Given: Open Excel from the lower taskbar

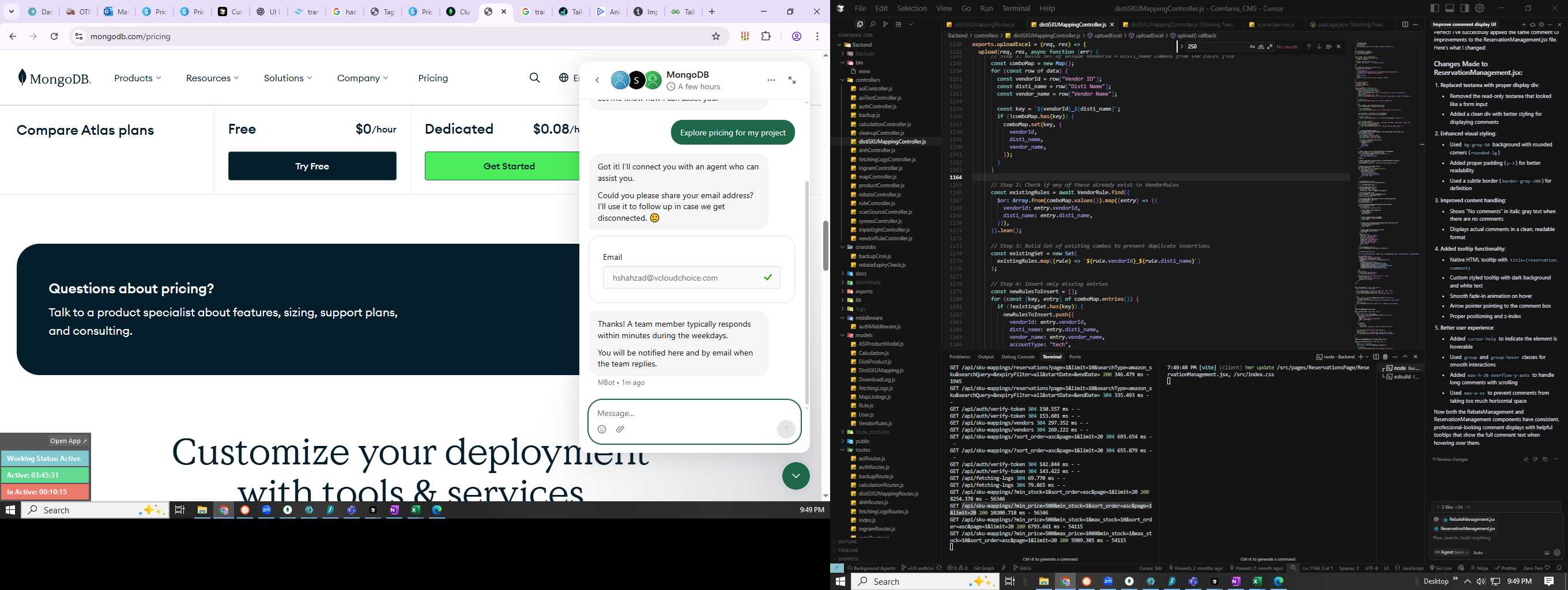Looking at the screenshot, I should (1257, 581).
